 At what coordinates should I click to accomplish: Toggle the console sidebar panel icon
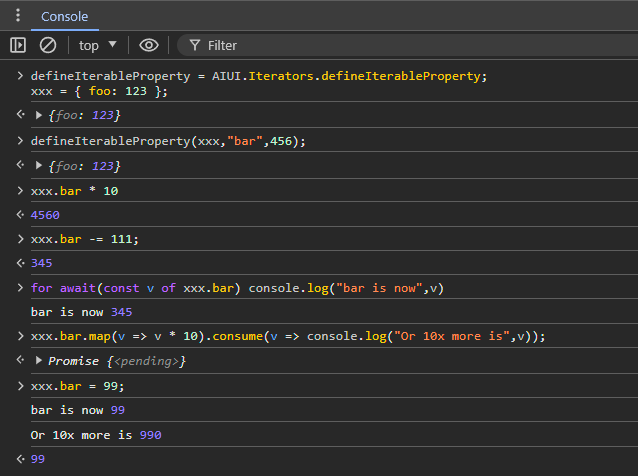[x=18, y=45]
